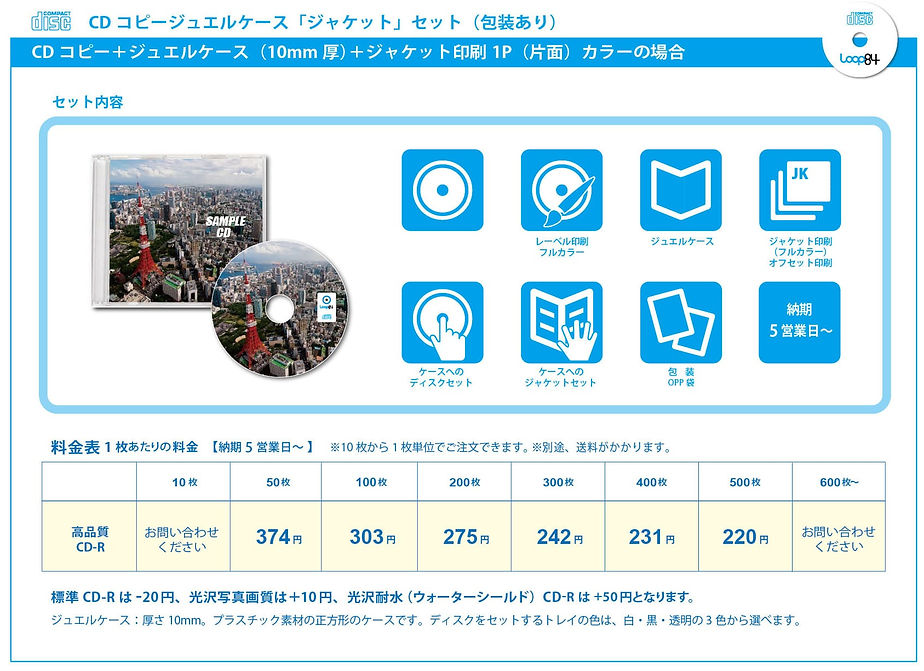Screen dimensions: 924x671
Task: Click the Compact Disc logo beside the title
Action: point(51,21)
